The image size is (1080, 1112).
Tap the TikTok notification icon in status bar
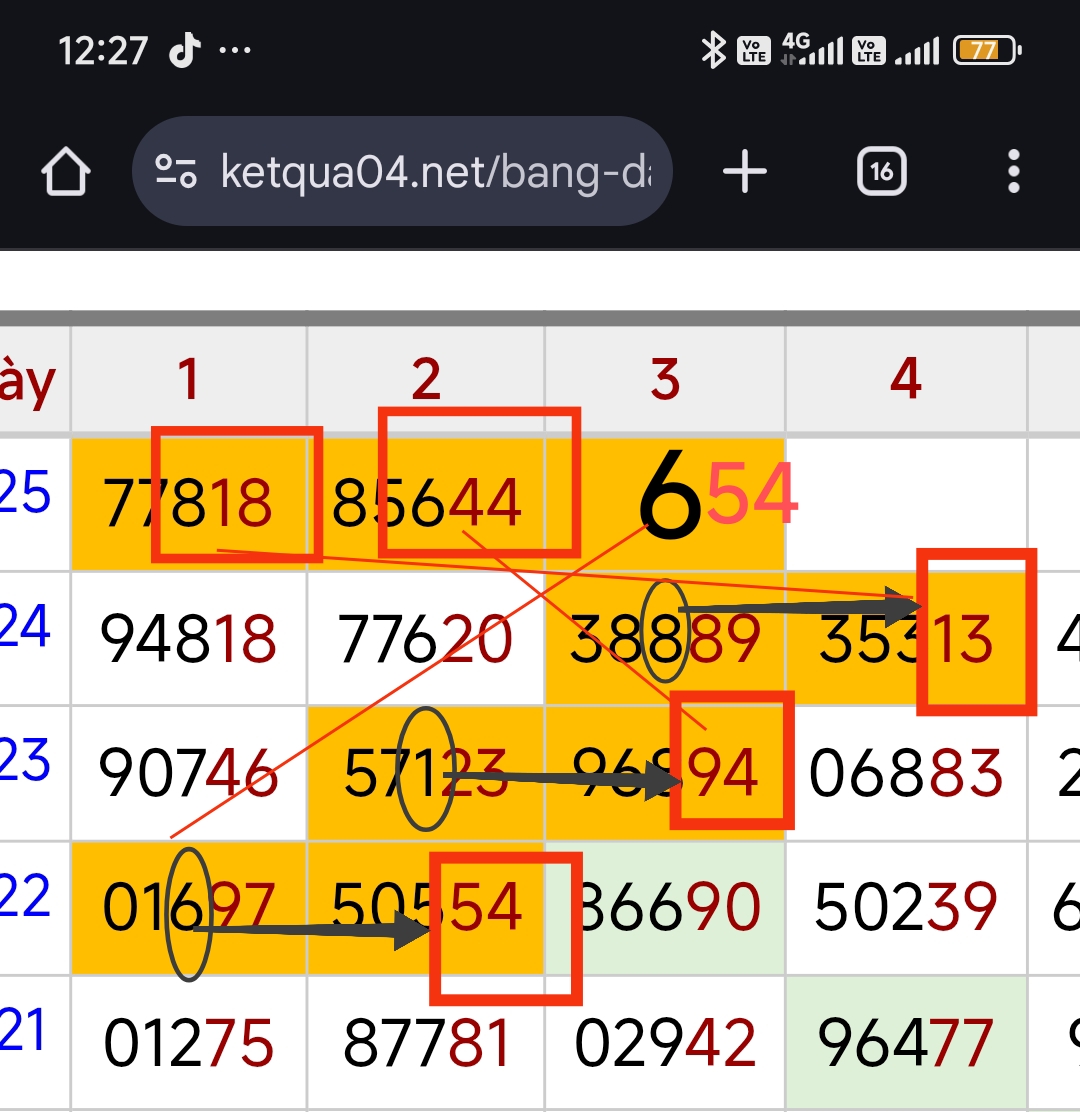184,50
